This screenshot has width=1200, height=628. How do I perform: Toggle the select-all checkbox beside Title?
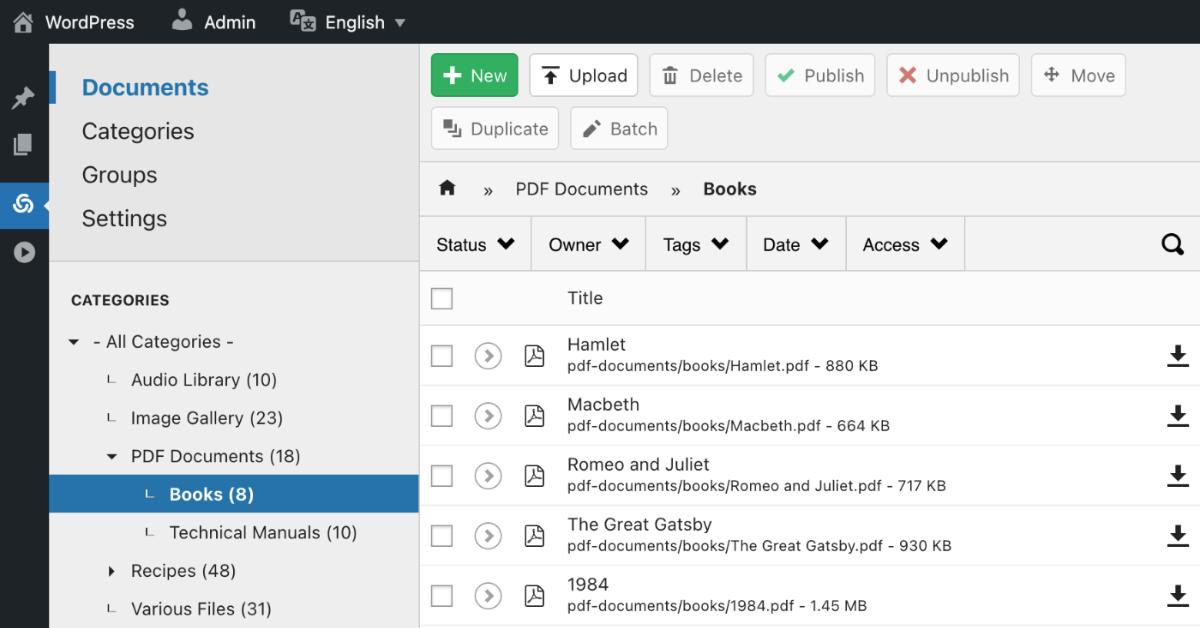[x=441, y=298]
